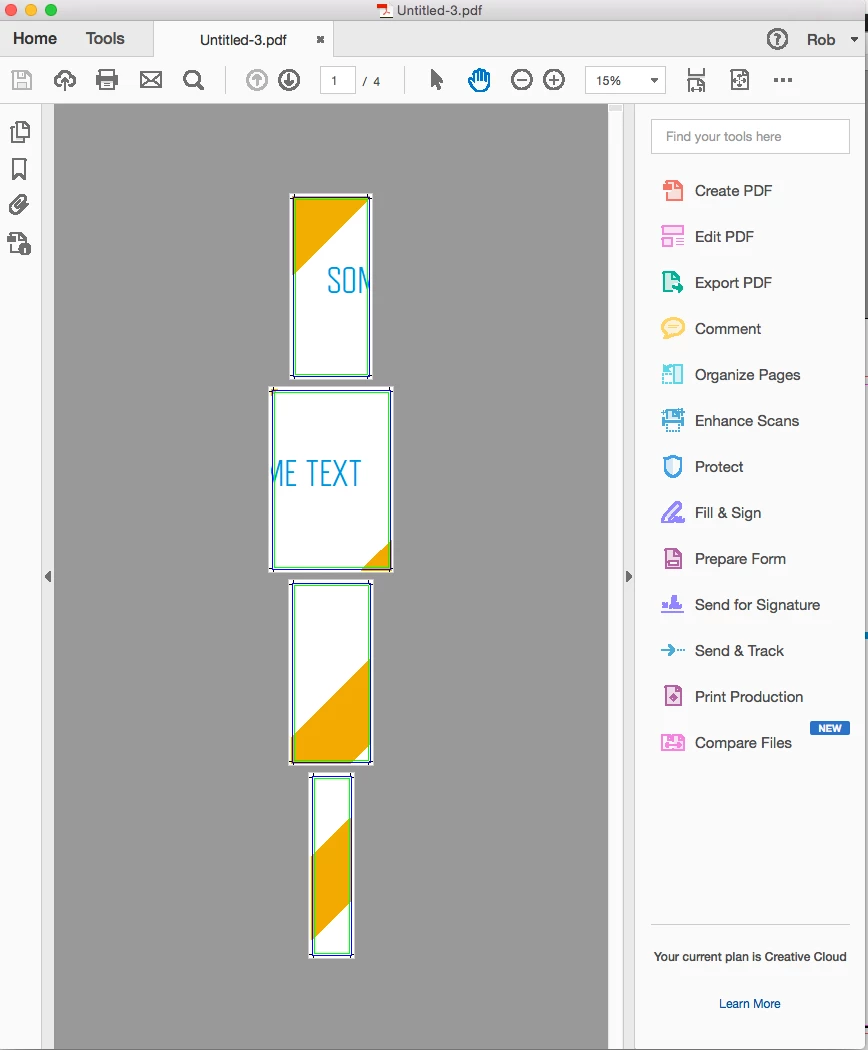Click the Organize Pages icon

tap(672, 374)
